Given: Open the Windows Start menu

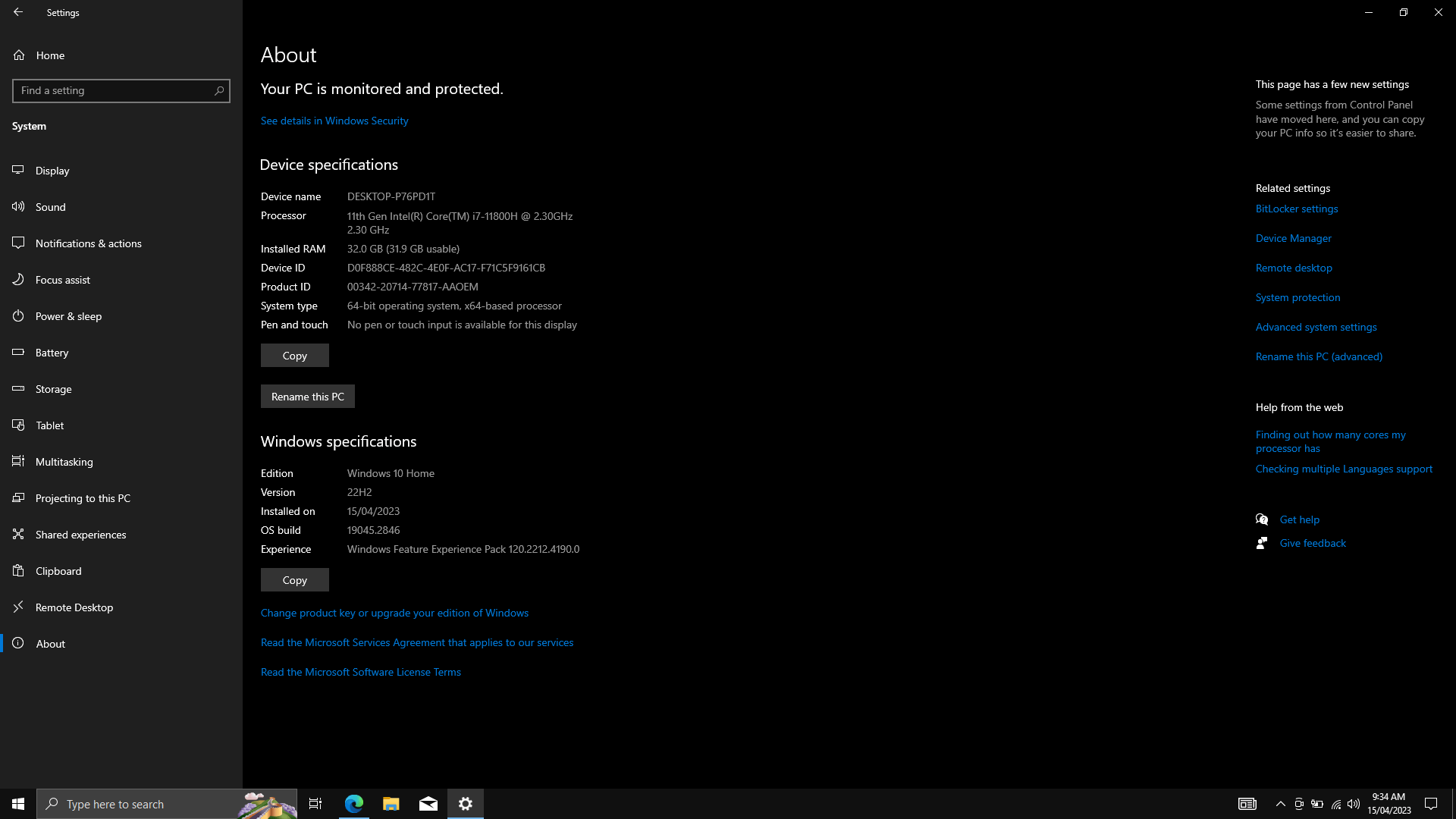Looking at the screenshot, I should [x=18, y=804].
